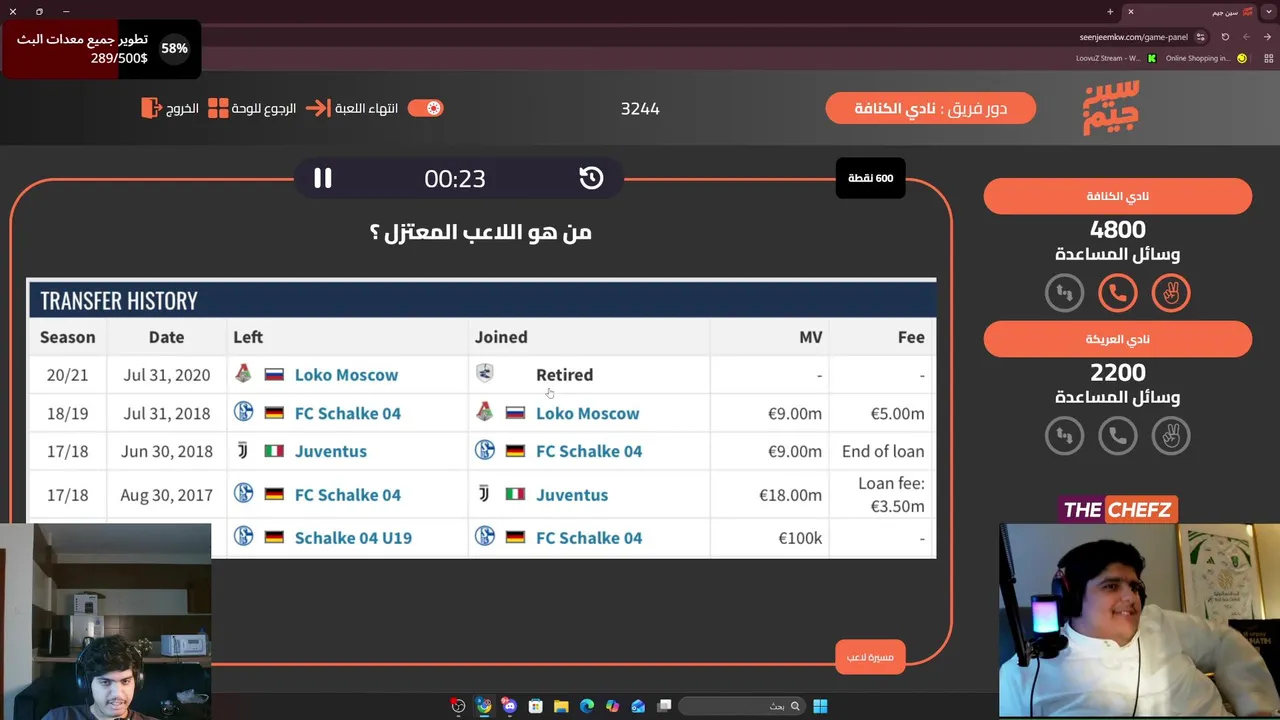Viewport: 1280px width, 720px height.
Task: Click the taskbar search box بحث
Action: point(742,706)
